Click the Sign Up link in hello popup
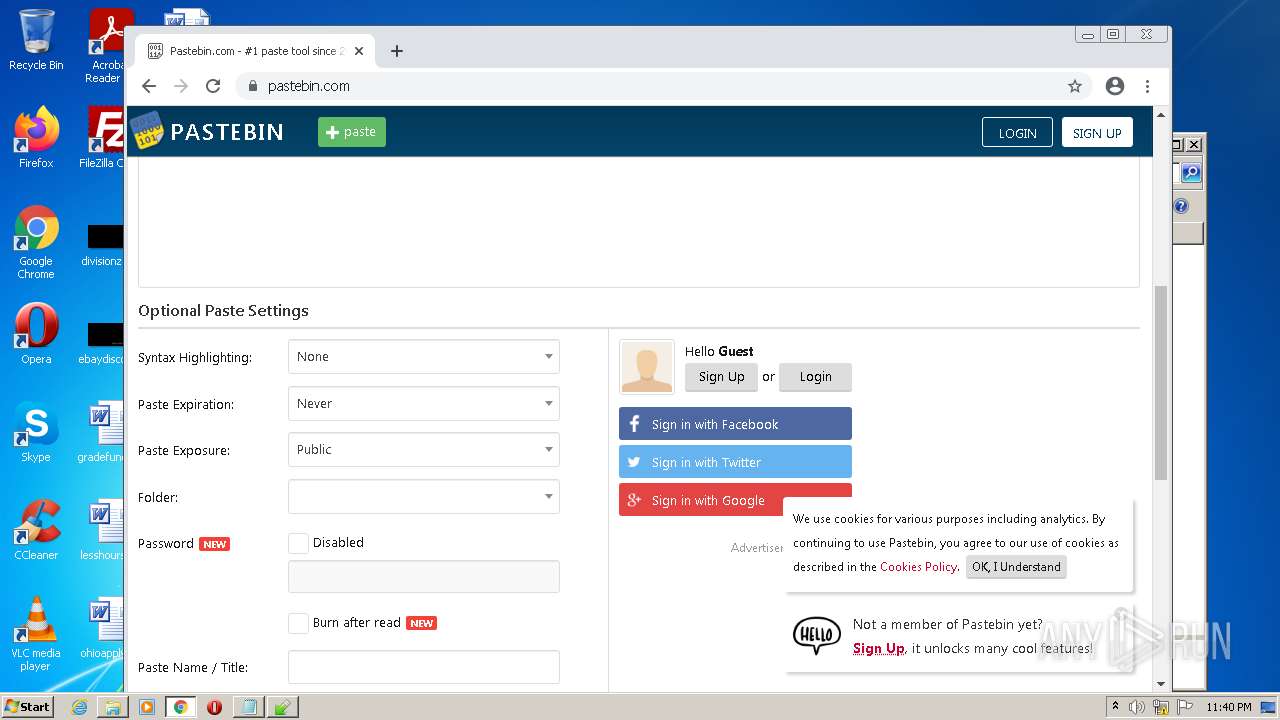This screenshot has width=1280, height=720. pyautogui.click(x=878, y=648)
